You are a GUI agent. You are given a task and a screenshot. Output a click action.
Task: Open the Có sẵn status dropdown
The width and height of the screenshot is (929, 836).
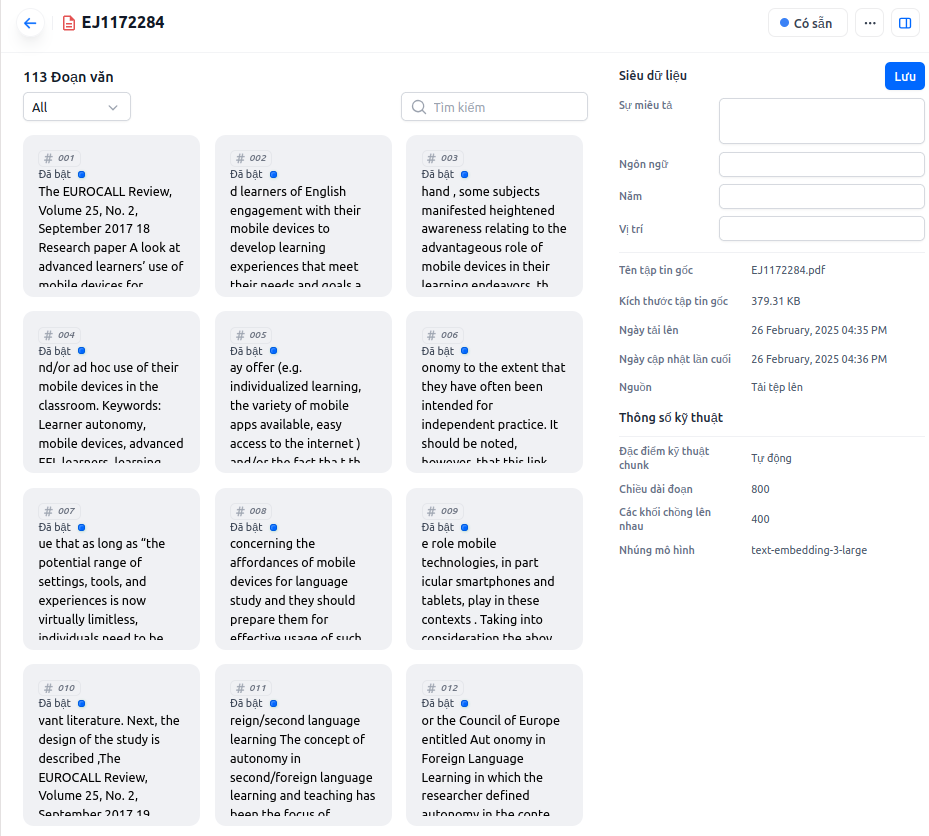807,23
